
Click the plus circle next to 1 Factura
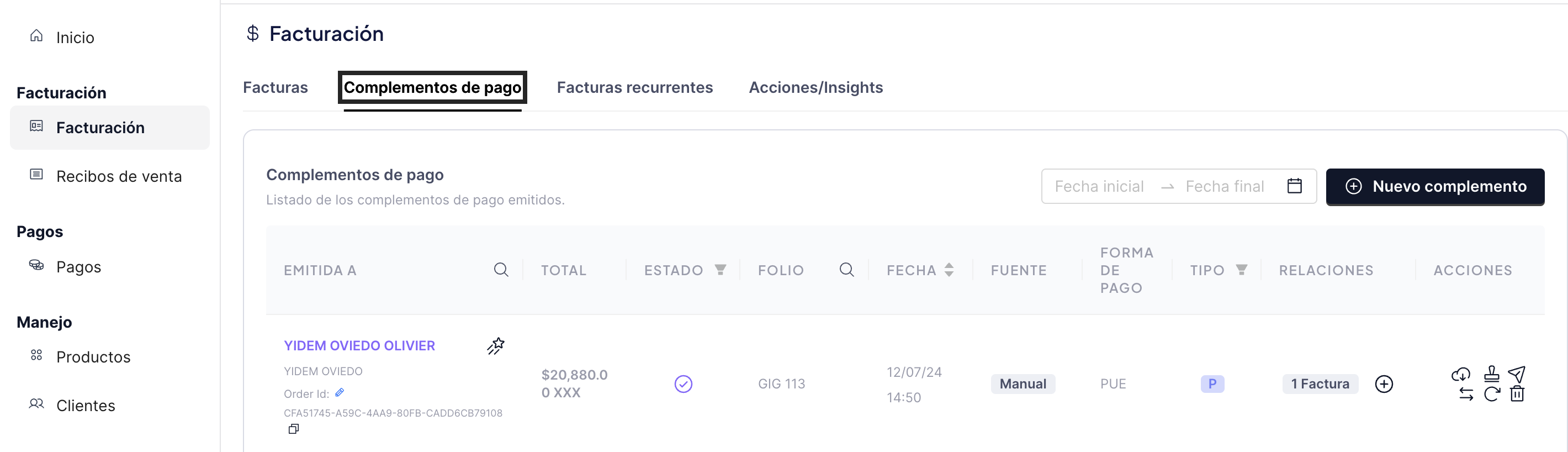[1384, 384]
